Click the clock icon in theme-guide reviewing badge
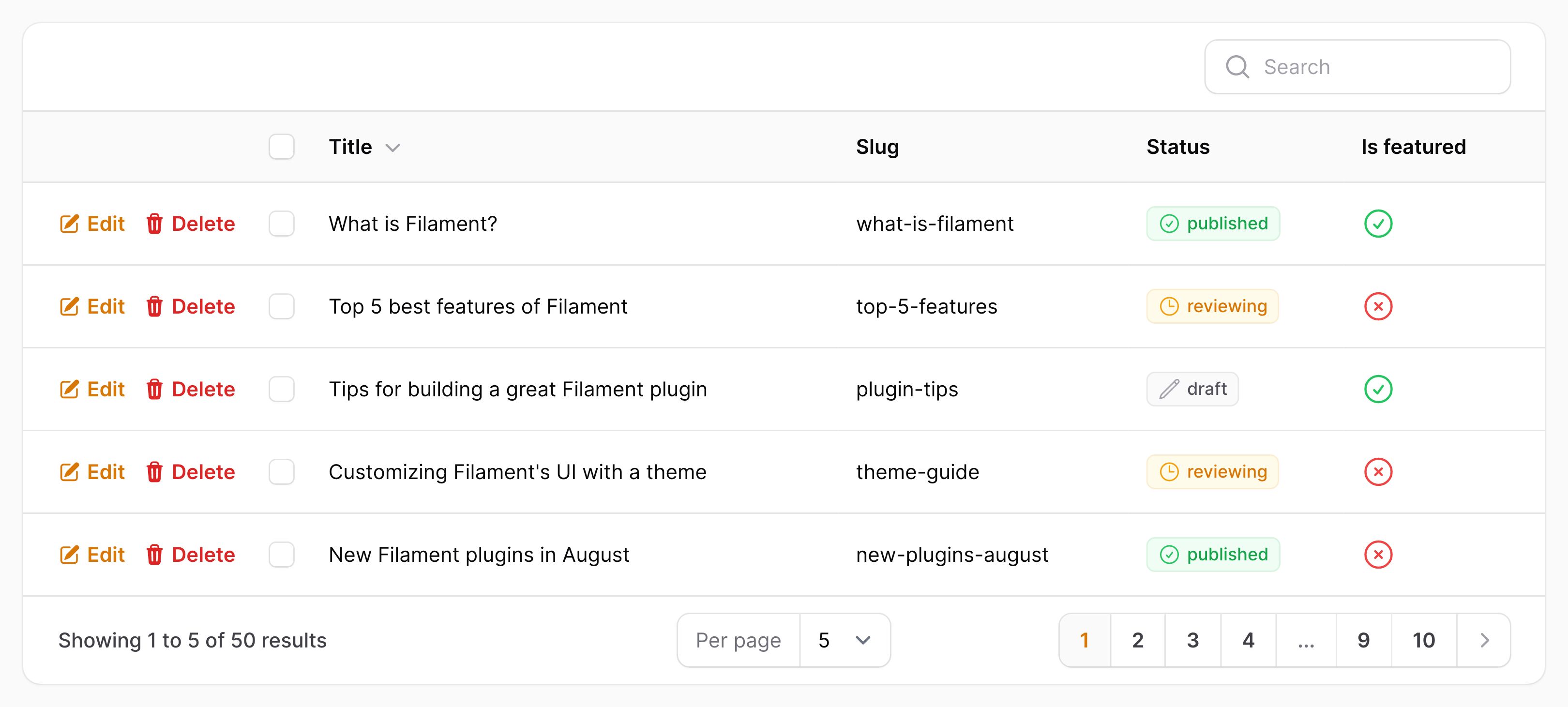 [x=1169, y=471]
